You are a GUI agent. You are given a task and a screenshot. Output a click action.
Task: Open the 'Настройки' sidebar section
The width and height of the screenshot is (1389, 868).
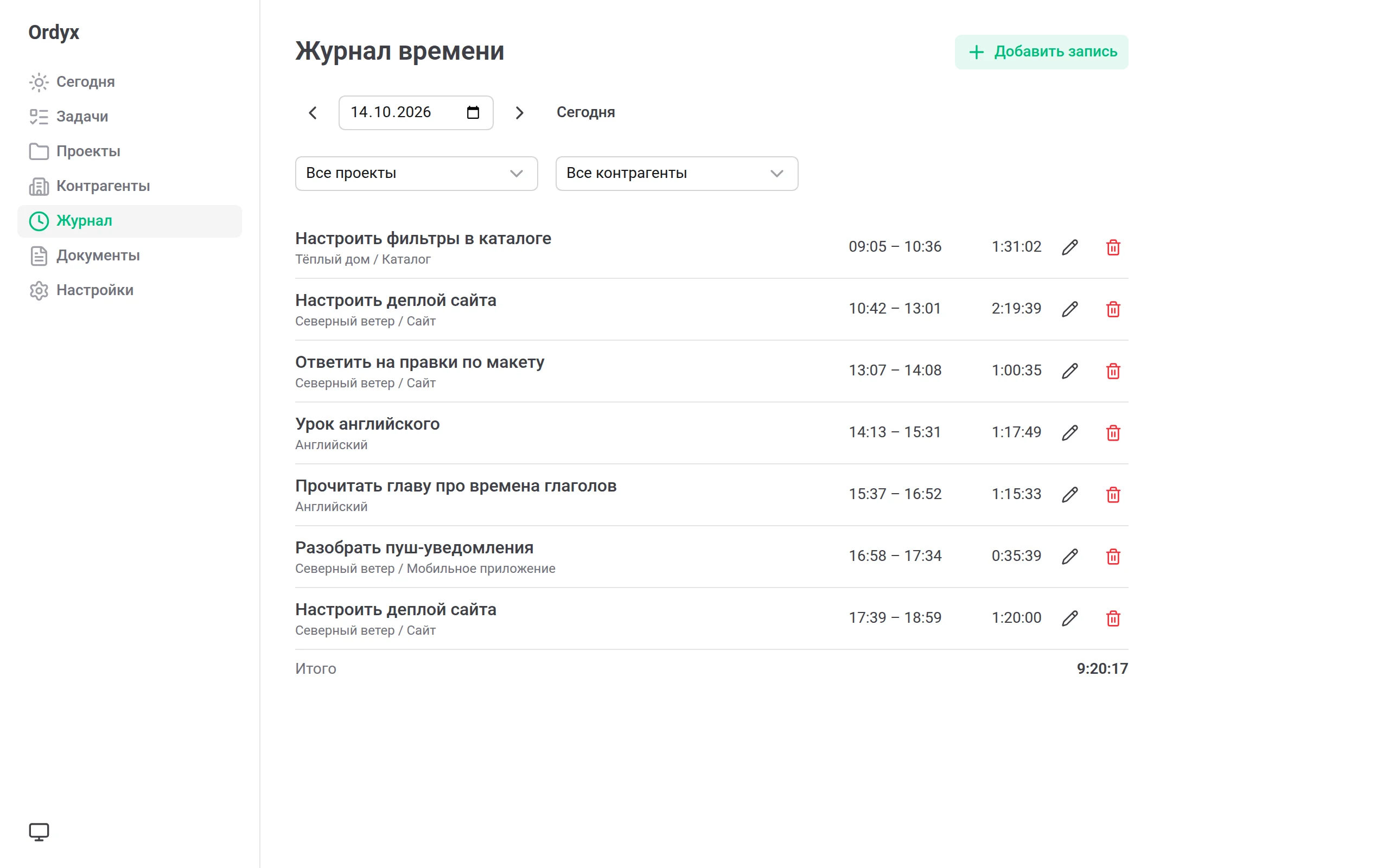pos(130,290)
